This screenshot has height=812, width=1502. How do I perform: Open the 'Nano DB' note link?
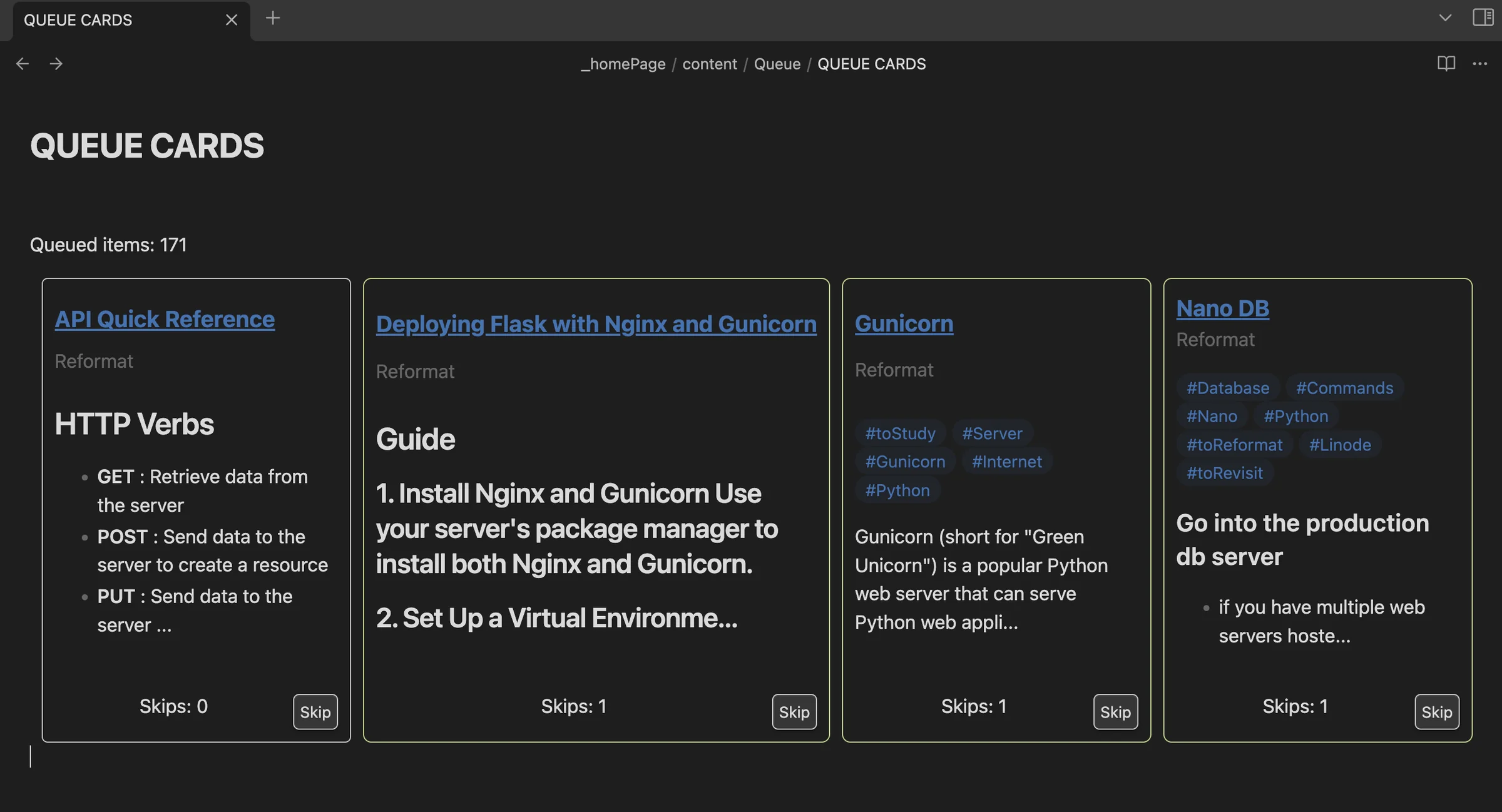1222,308
